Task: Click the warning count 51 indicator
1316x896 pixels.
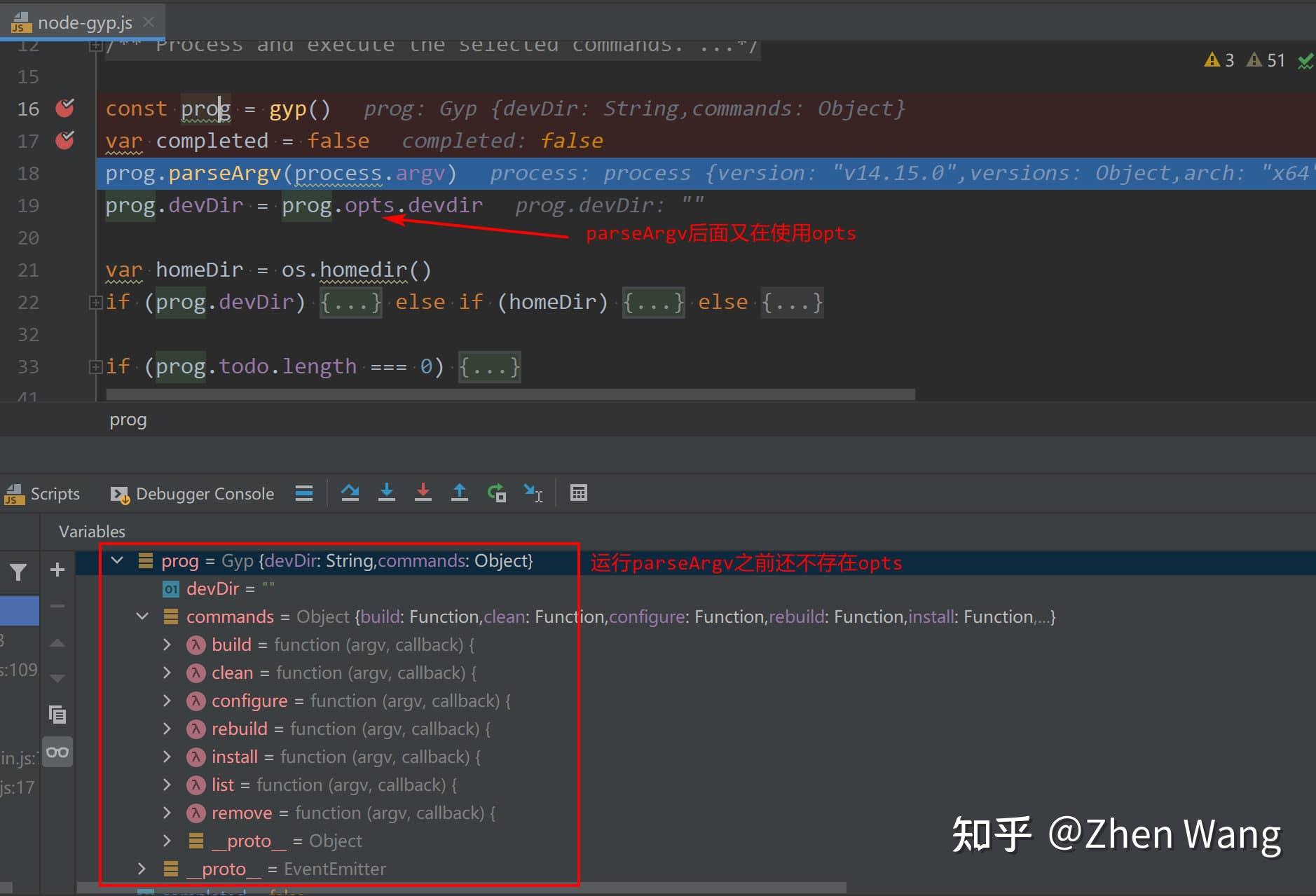Action: 1266,60
